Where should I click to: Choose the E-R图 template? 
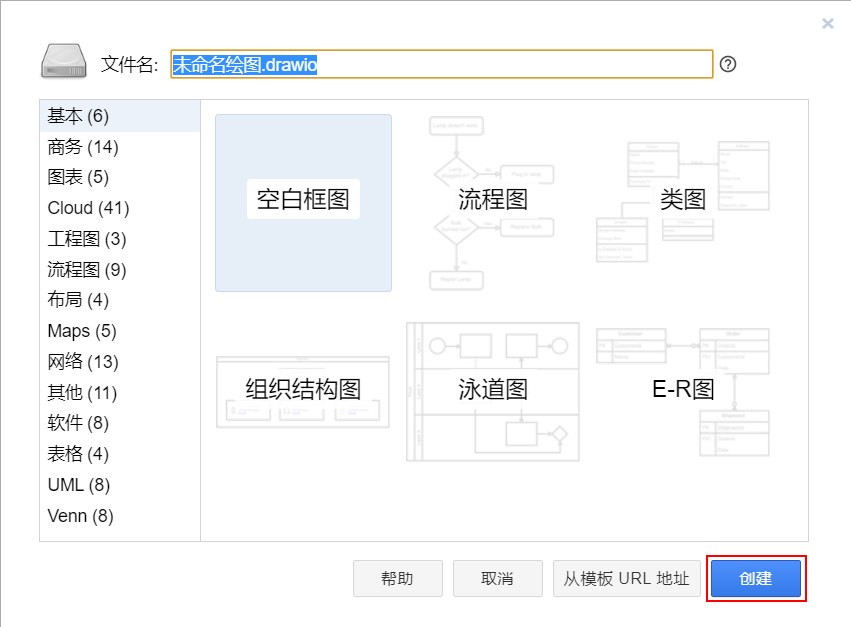(683, 392)
